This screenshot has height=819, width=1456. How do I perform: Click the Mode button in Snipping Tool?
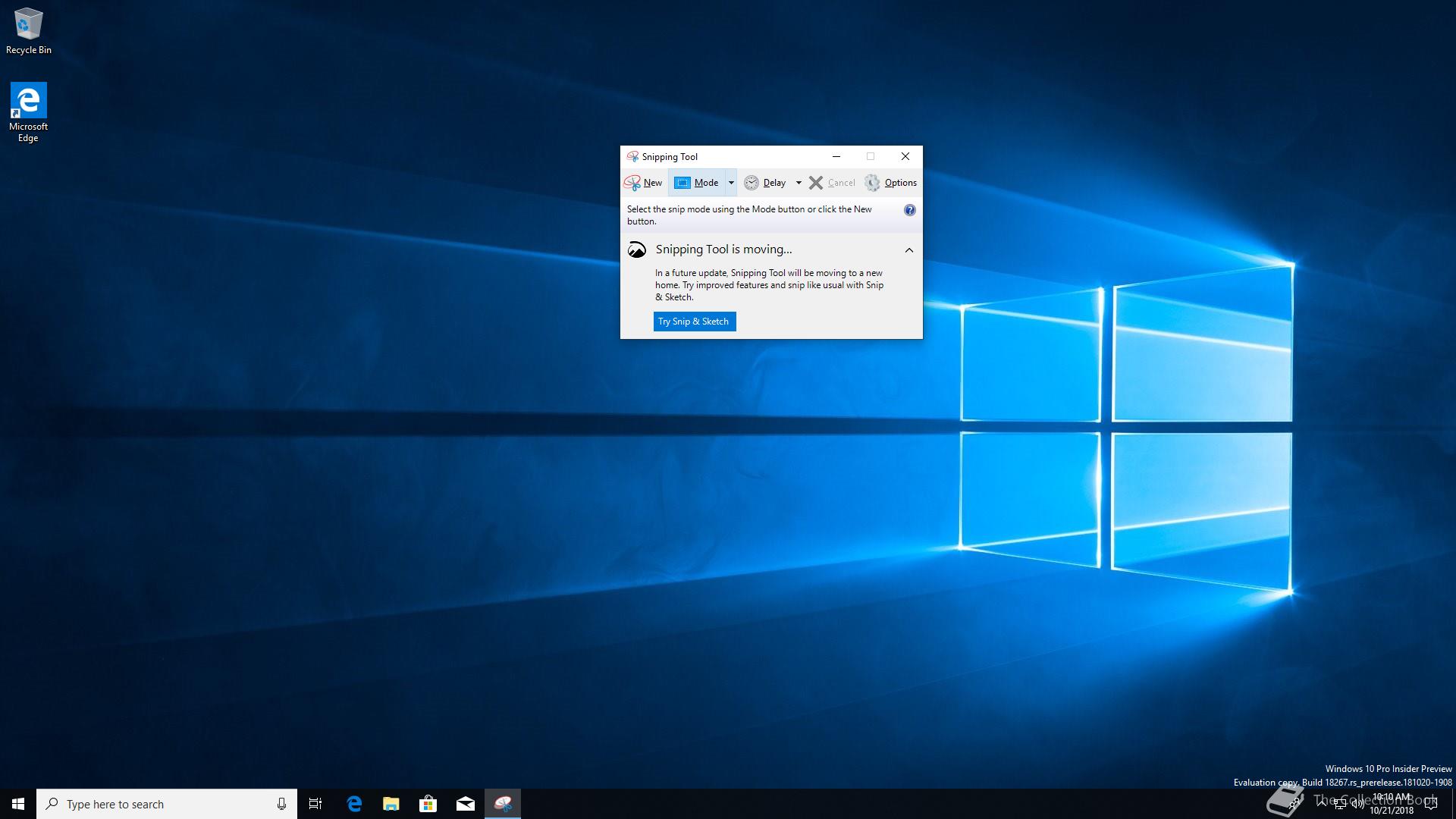click(697, 183)
